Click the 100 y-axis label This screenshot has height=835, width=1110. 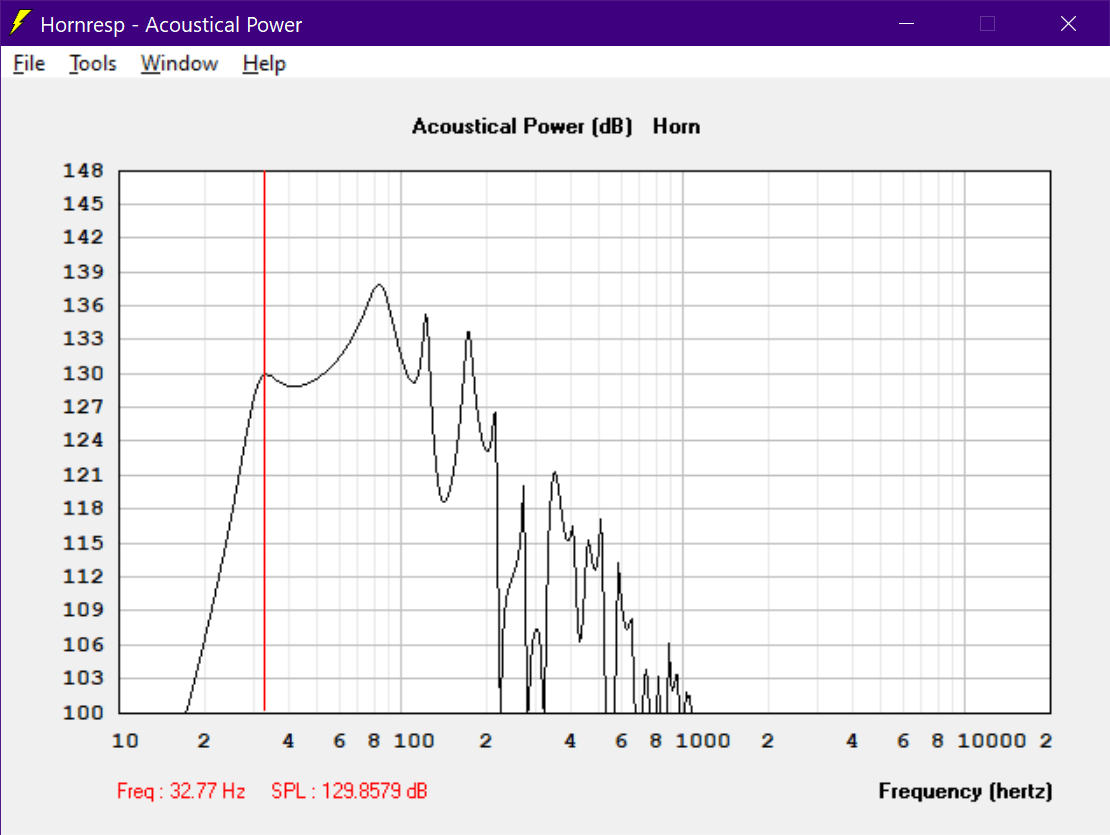[x=83, y=712]
